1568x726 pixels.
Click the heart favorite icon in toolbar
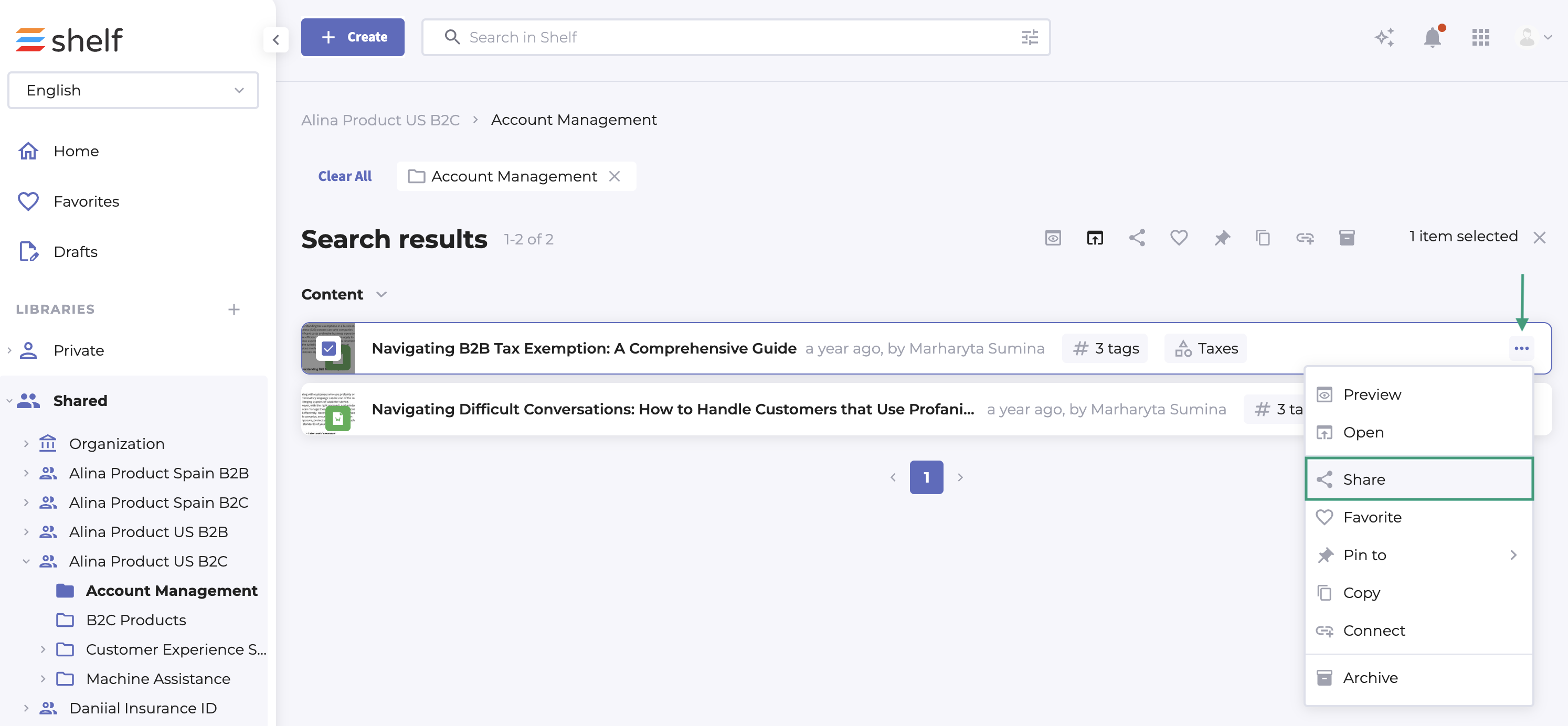tap(1179, 237)
